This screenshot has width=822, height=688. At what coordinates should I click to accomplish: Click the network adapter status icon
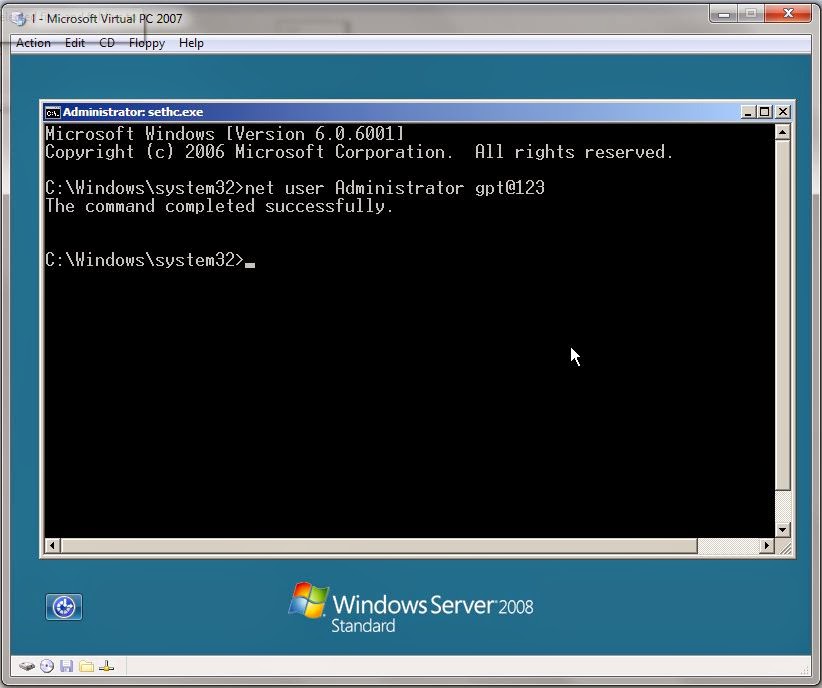[105, 666]
